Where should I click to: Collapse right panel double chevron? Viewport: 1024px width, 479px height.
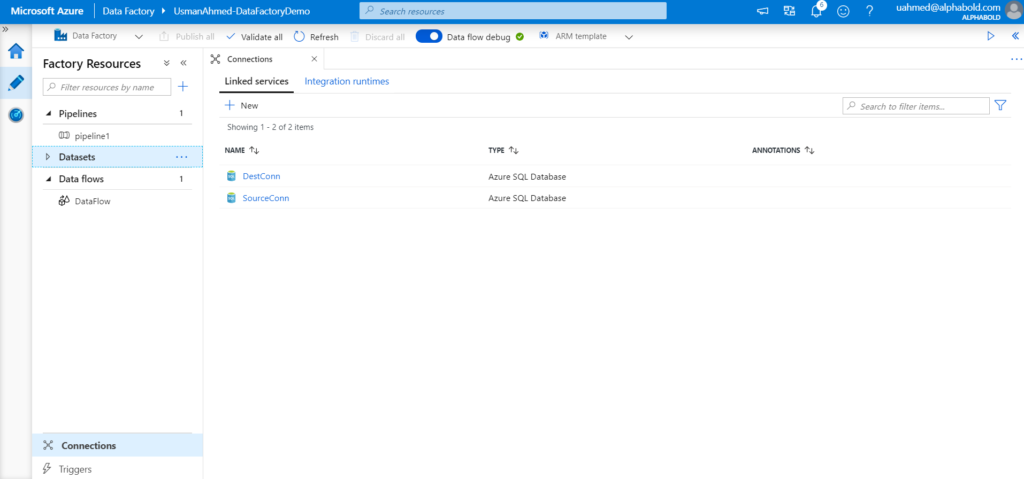pyautogui.click(x=1015, y=37)
